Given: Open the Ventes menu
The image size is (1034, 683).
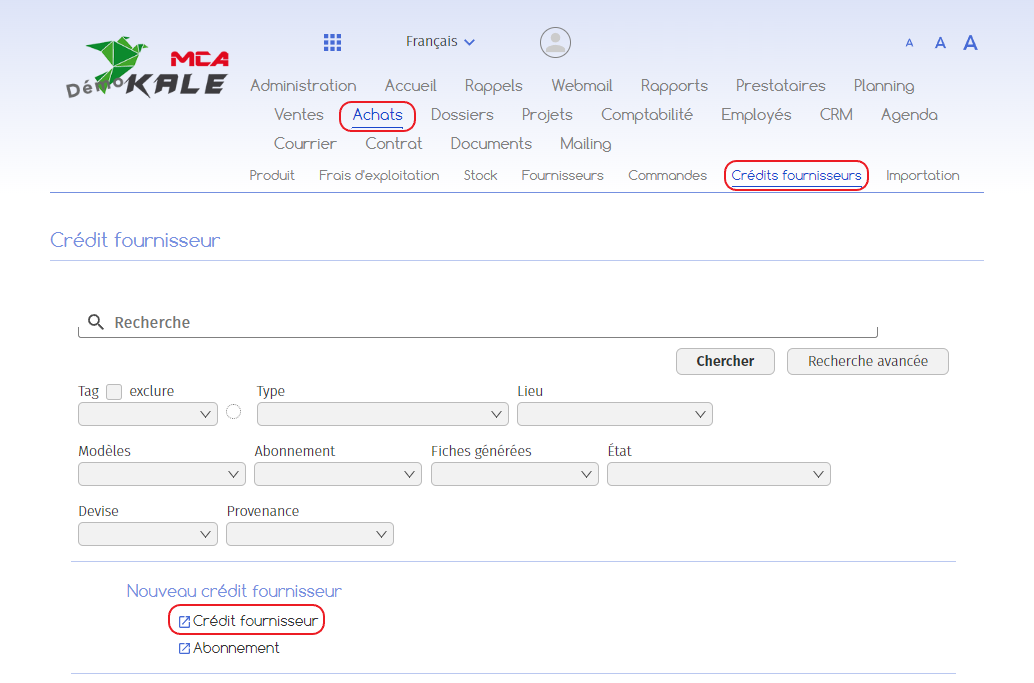Looking at the screenshot, I should pos(298,114).
